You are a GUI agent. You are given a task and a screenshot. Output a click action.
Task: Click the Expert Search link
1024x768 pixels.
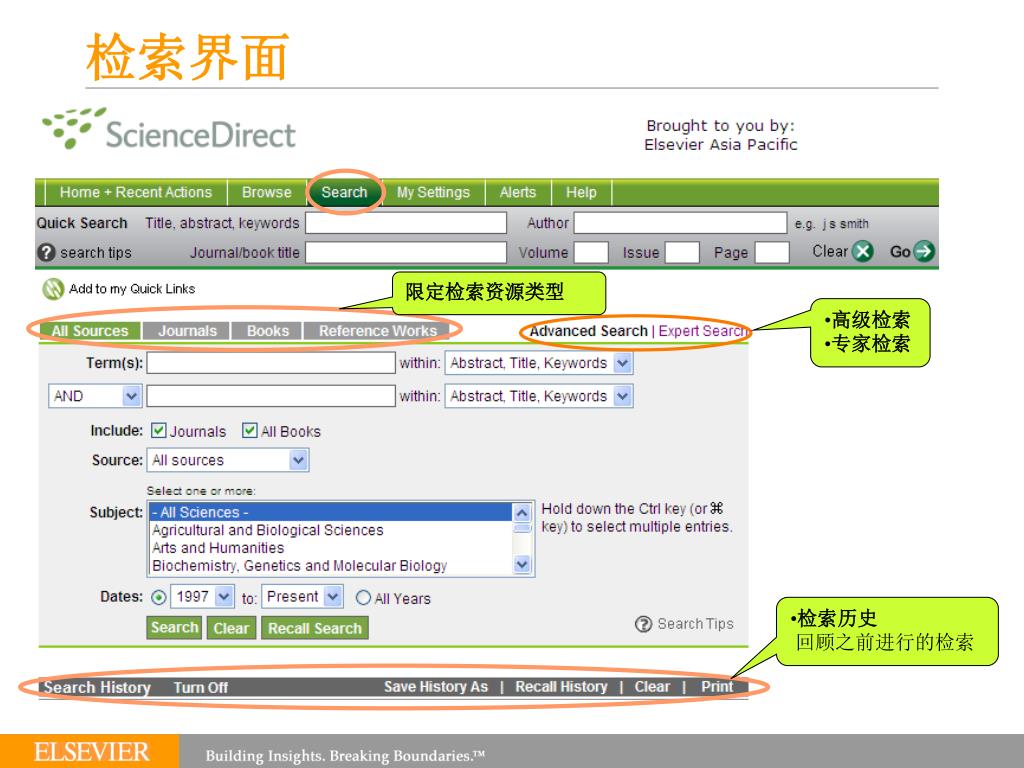point(702,331)
